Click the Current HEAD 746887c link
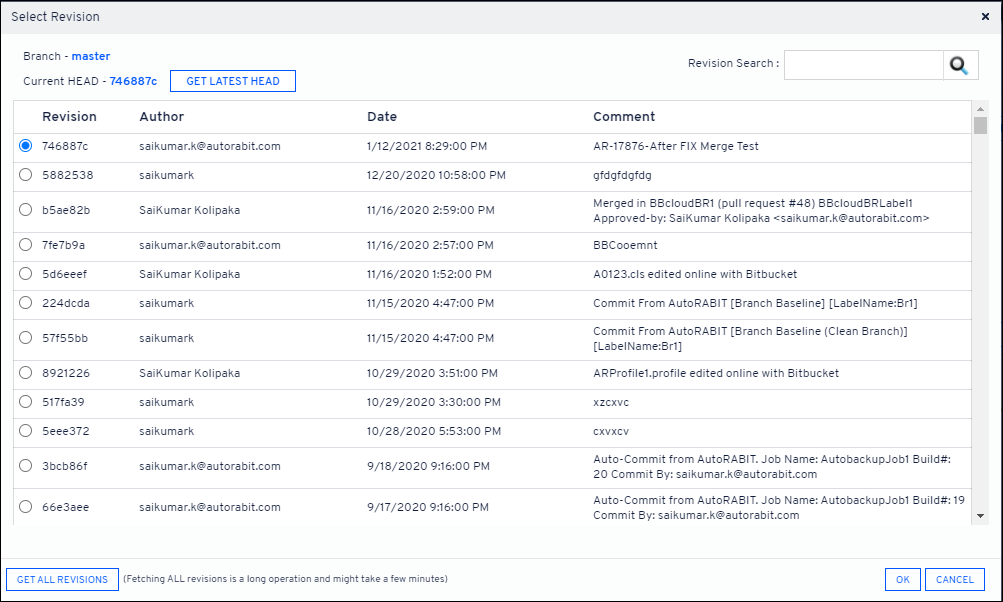Screen dimensions: 1003x602 point(133,81)
